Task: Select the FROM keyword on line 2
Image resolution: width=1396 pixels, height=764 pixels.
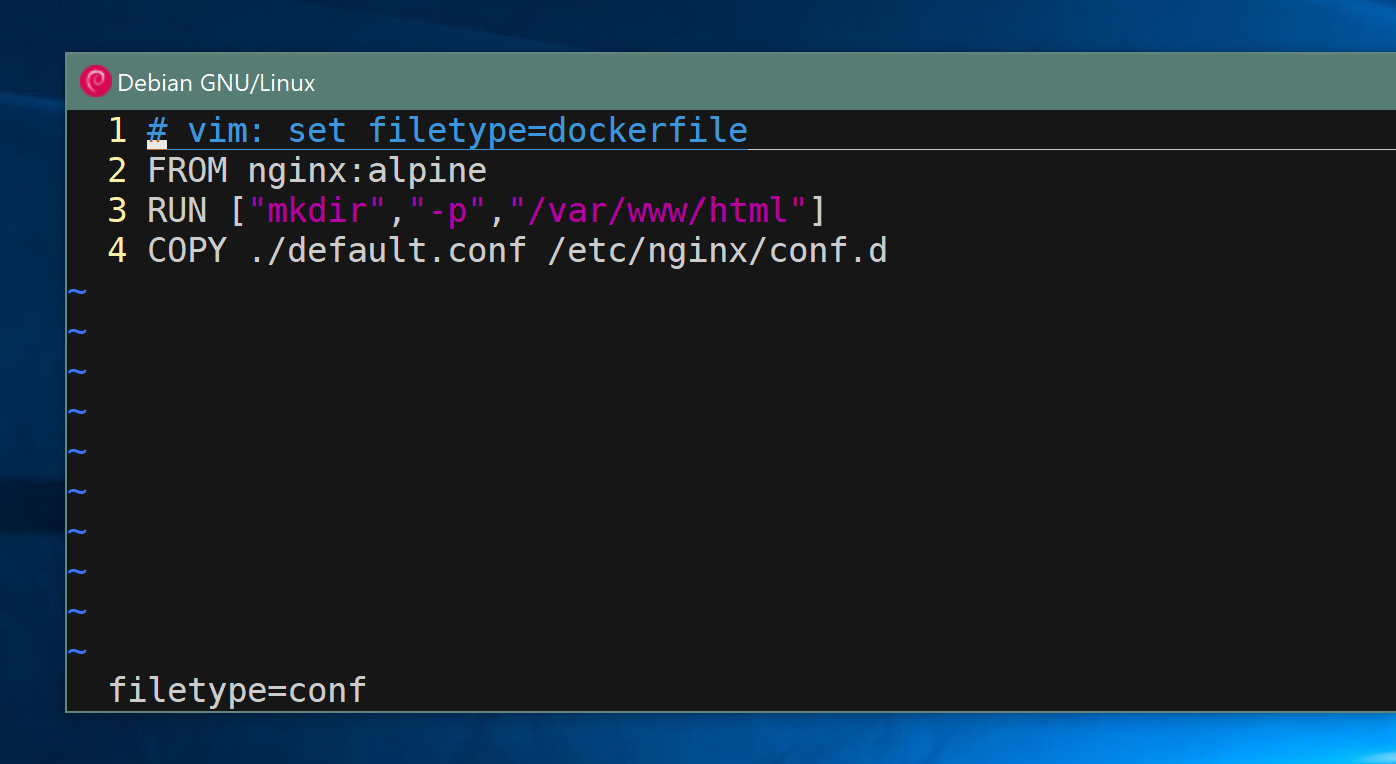Action: coord(186,170)
